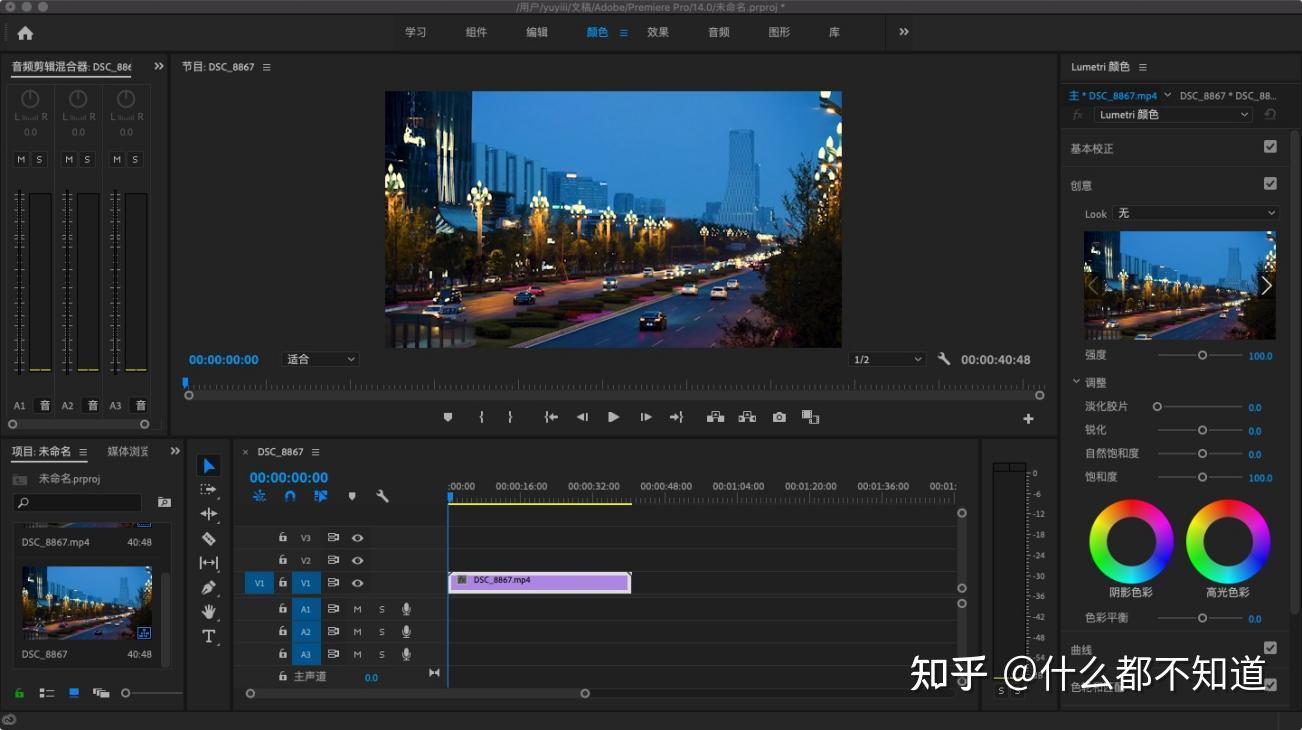Mute track A1 in timeline
Image resolution: width=1302 pixels, height=730 pixels.
(358, 609)
